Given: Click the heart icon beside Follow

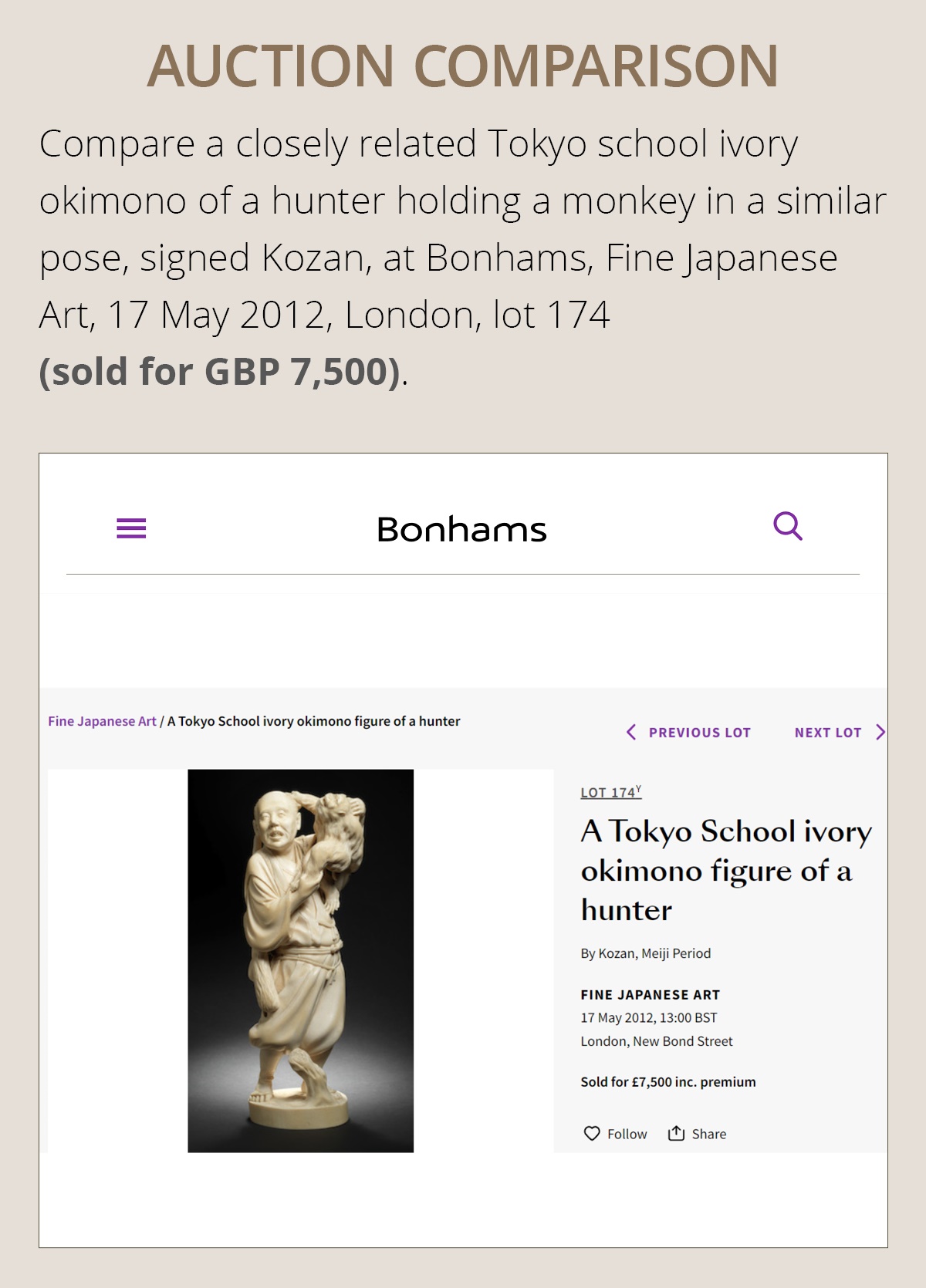Looking at the screenshot, I should tap(592, 1133).
